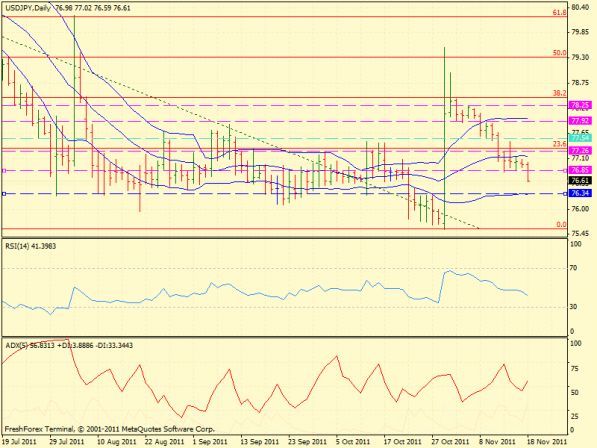Click the 8 Nov 2011 date label
Viewport: 597px width, 448px height.
point(498,442)
